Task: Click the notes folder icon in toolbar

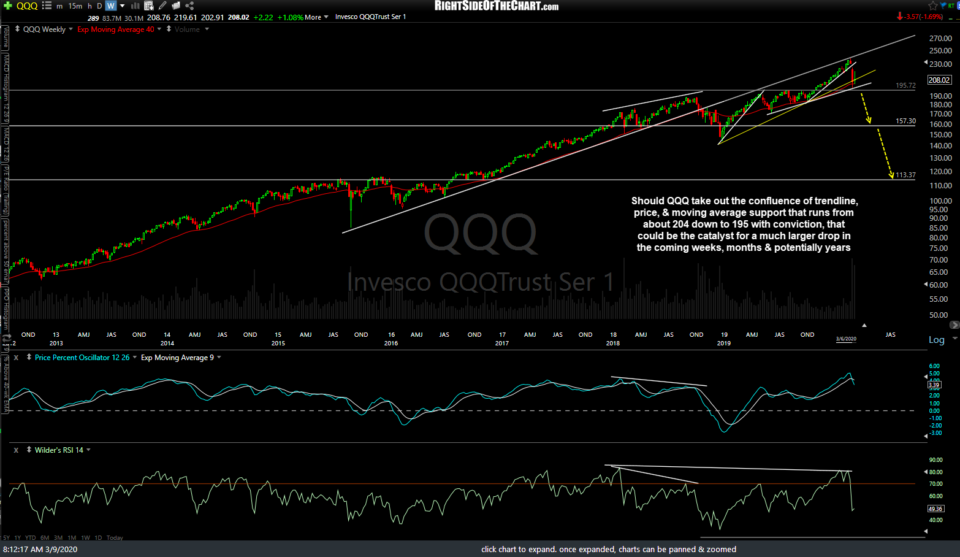Action: (176, 6)
